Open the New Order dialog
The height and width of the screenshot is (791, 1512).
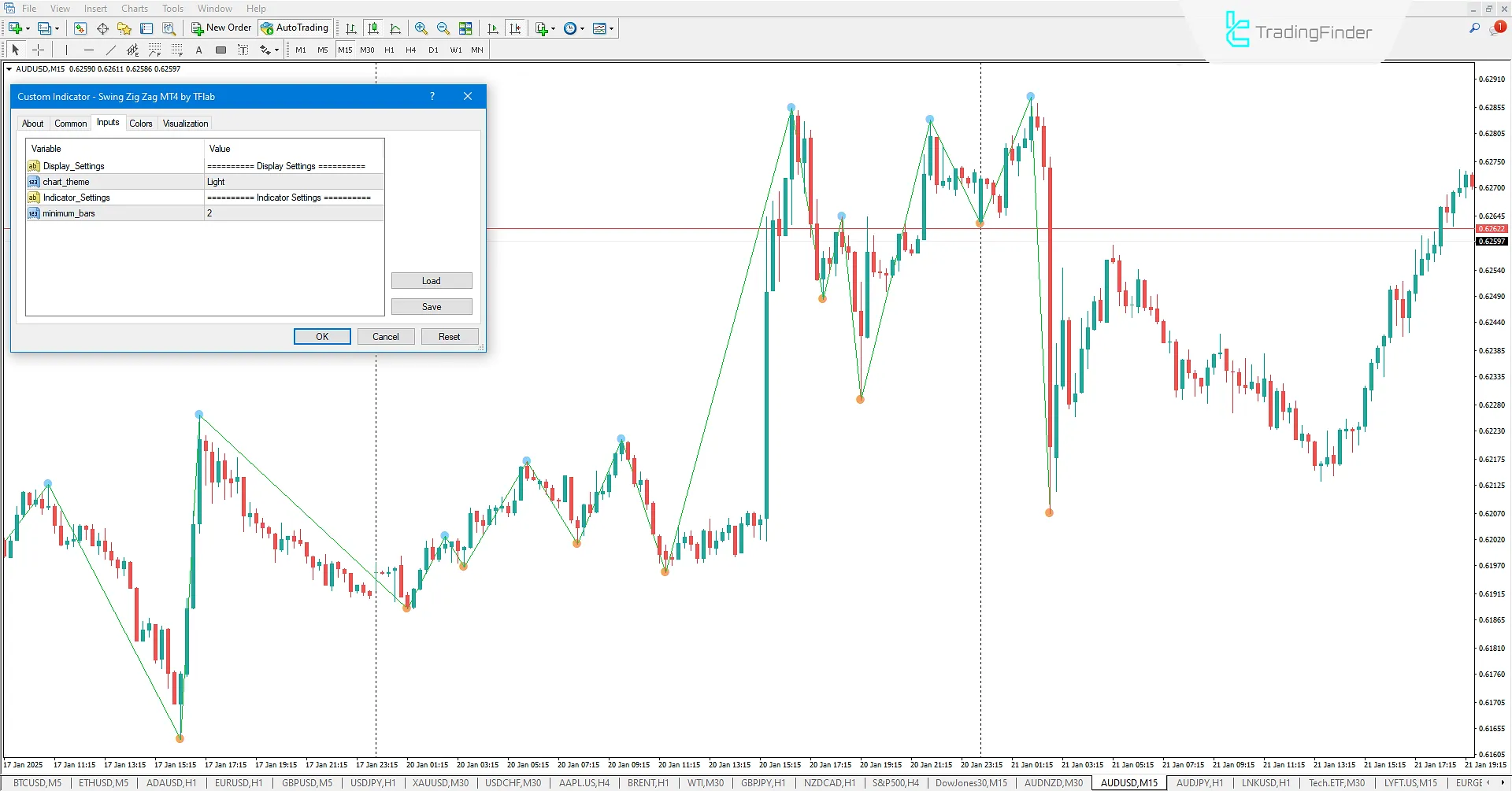[x=221, y=28]
